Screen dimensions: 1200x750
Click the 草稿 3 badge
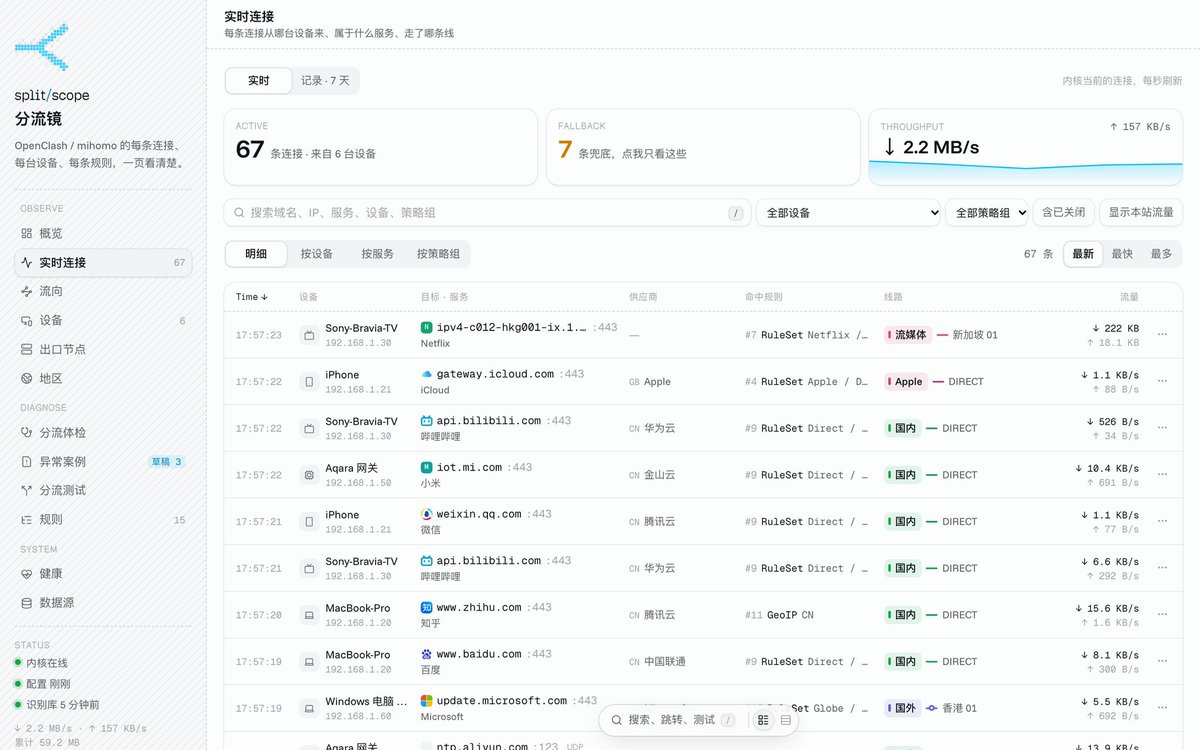point(166,462)
